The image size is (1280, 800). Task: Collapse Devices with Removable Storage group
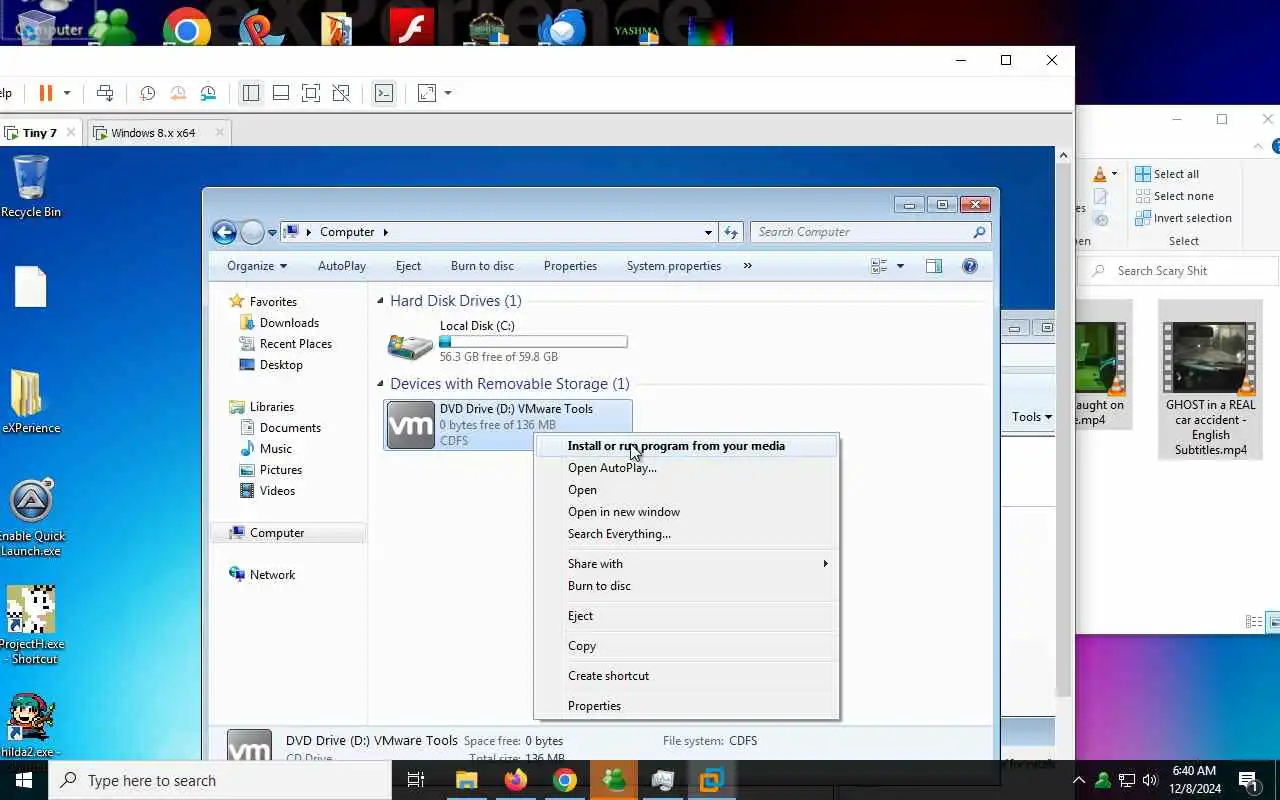coord(380,384)
